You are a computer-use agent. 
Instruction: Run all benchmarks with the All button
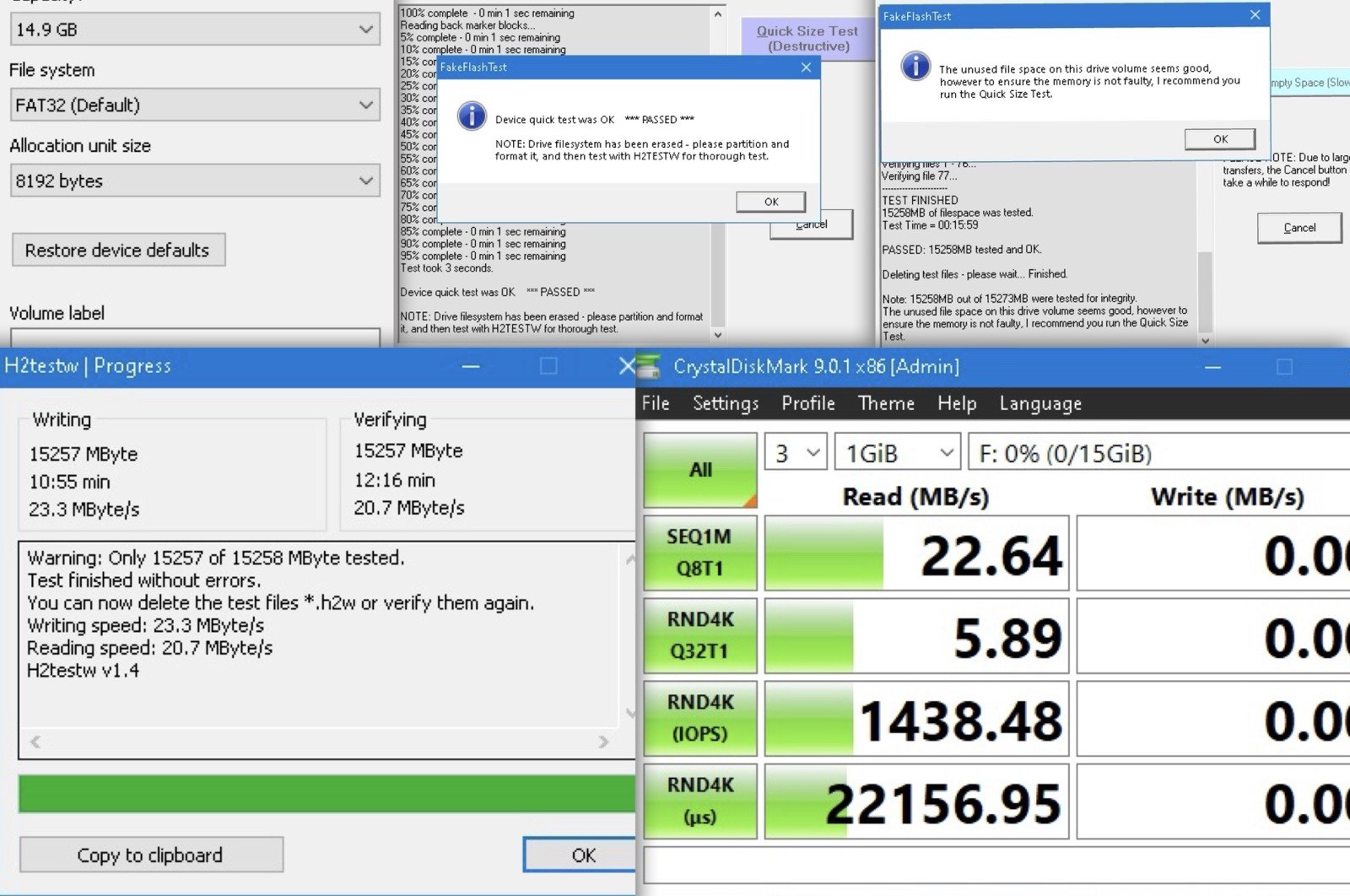click(x=700, y=471)
